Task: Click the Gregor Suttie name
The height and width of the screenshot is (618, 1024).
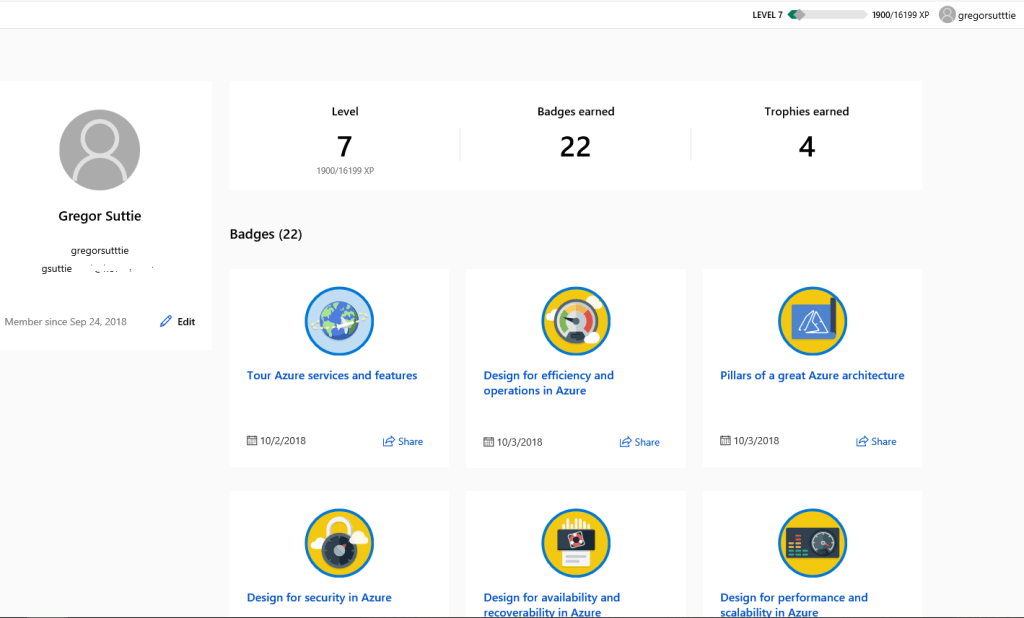Action: [x=99, y=216]
